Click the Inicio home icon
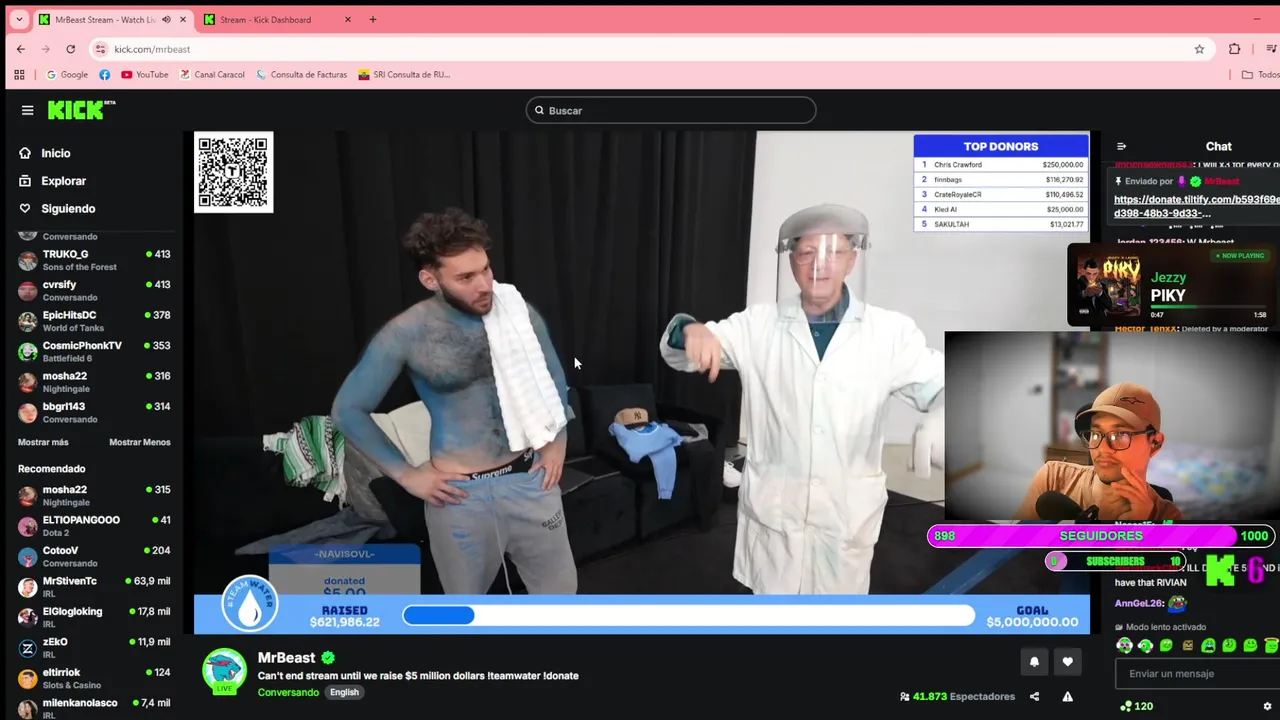Viewport: 1280px width, 720px height. (x=25, y=153)
